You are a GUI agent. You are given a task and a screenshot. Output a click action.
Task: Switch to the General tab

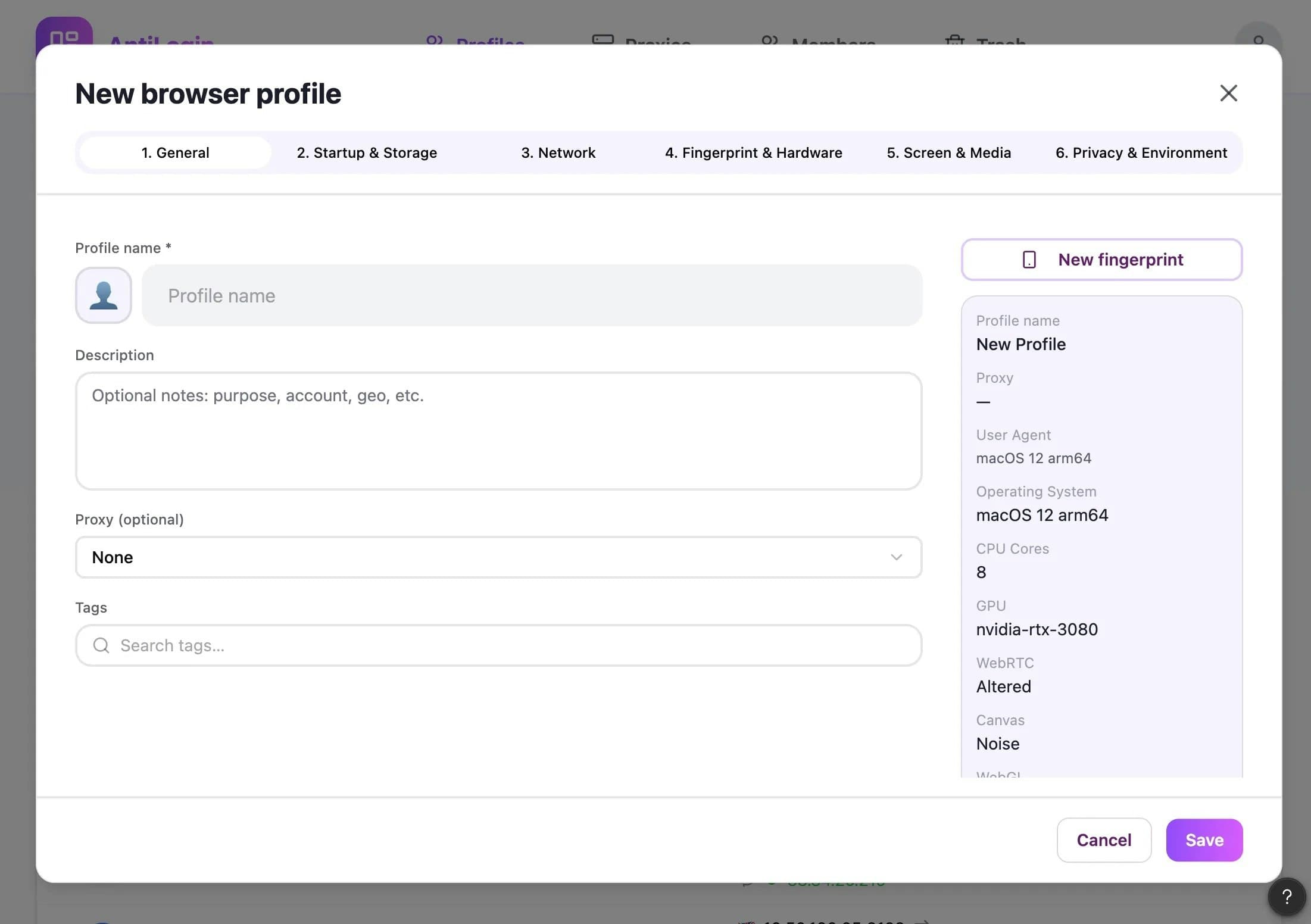tap(175, 152)
